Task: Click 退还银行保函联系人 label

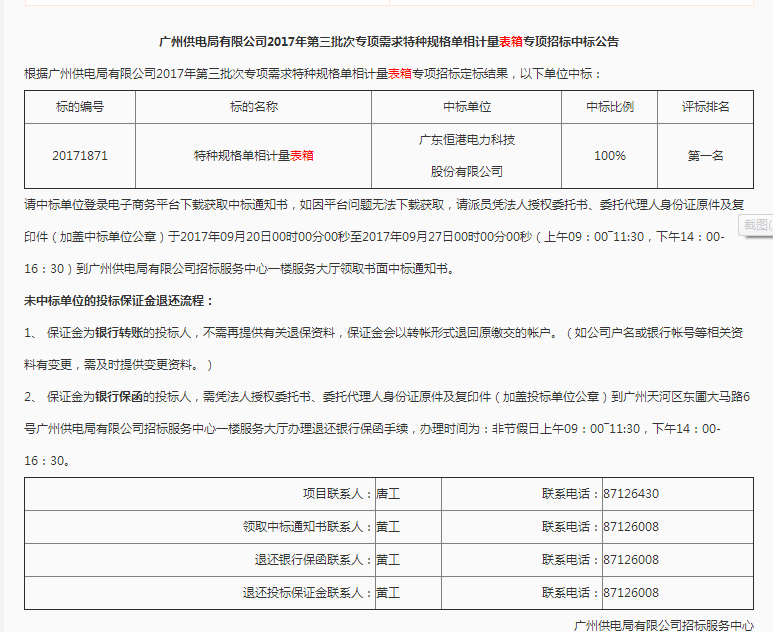Action: pyautogui.click(x=310, y=560)
